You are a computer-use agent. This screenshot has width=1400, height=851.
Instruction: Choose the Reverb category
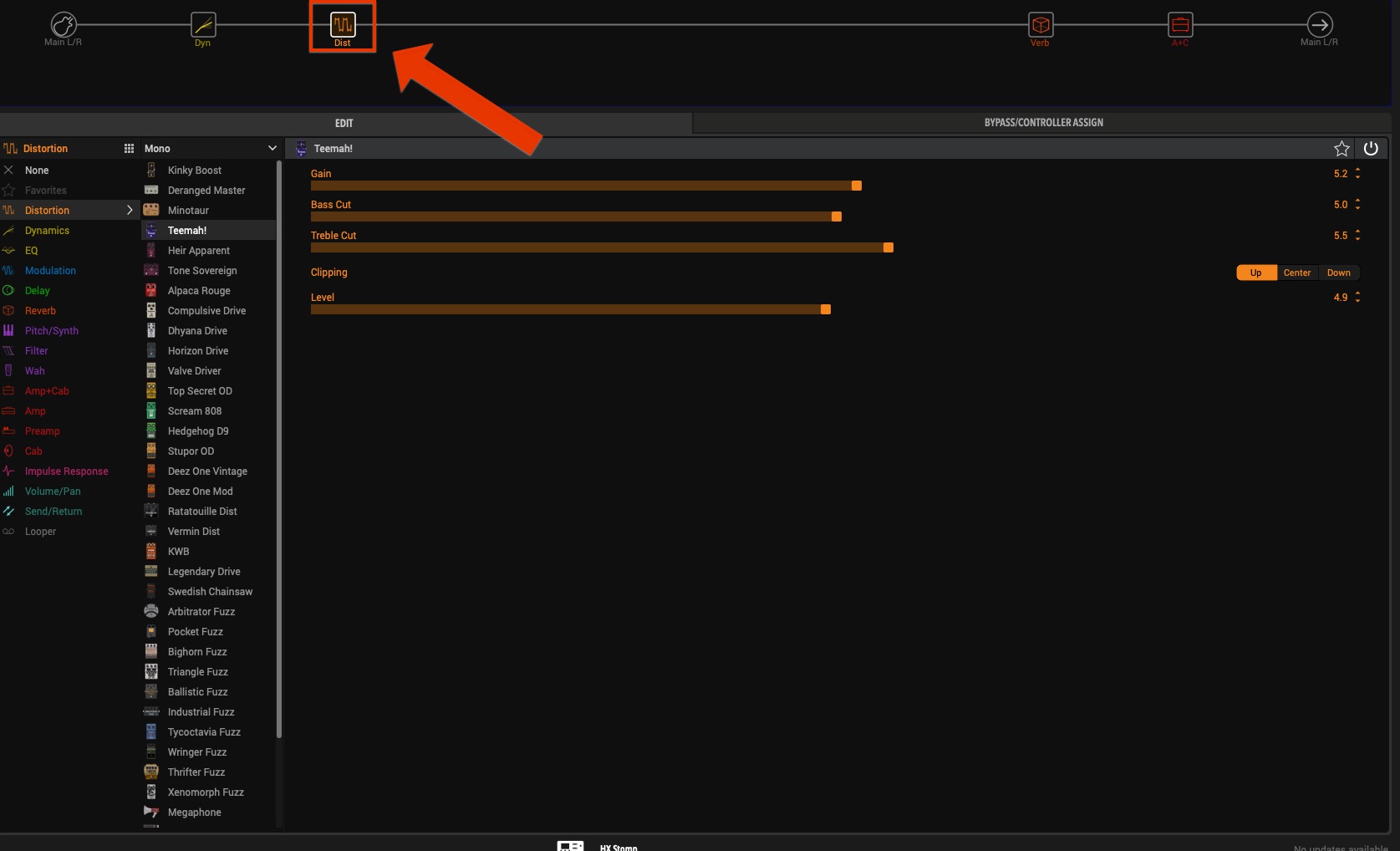point(40,311)
